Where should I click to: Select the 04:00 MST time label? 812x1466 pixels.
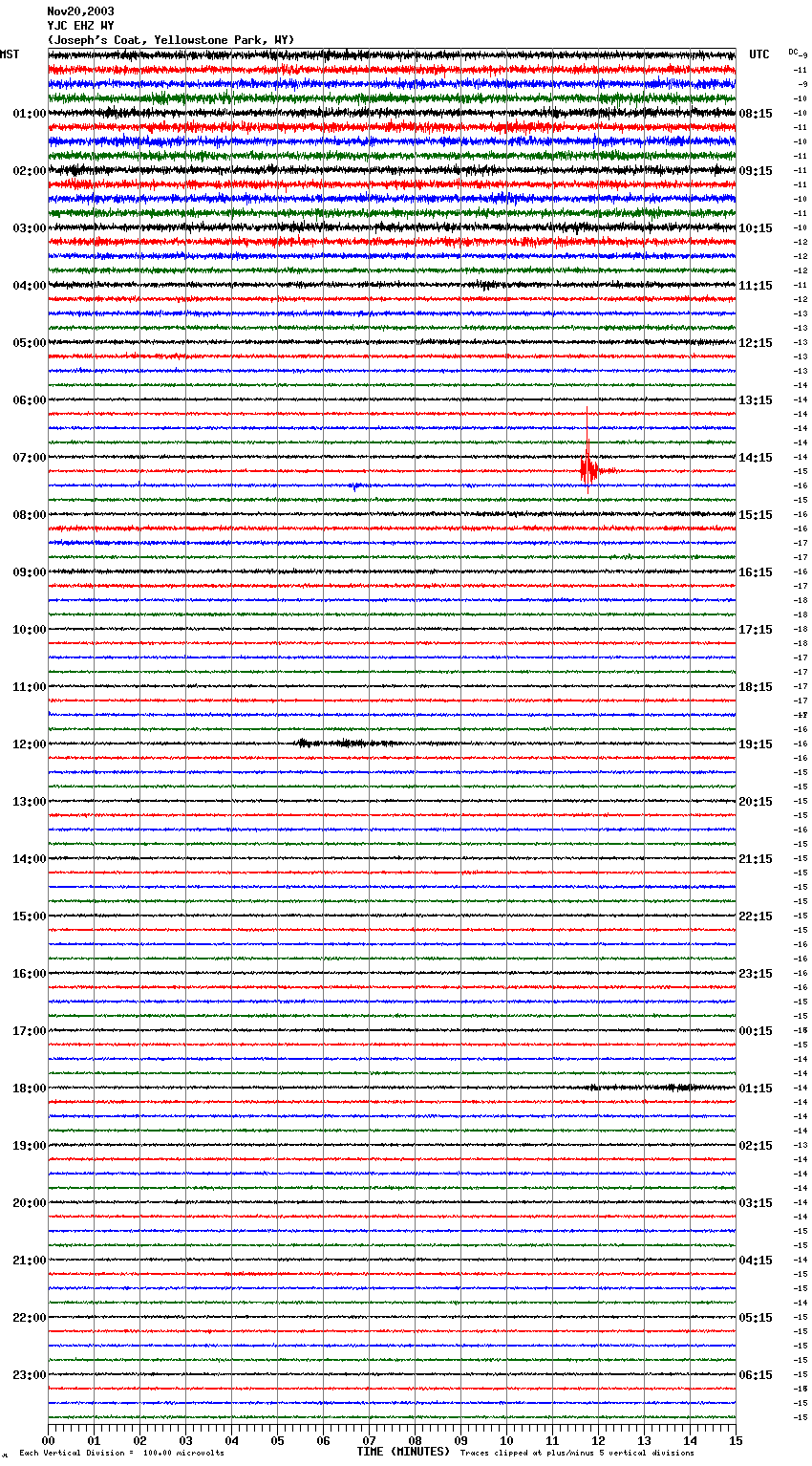[x=30, y=286]
